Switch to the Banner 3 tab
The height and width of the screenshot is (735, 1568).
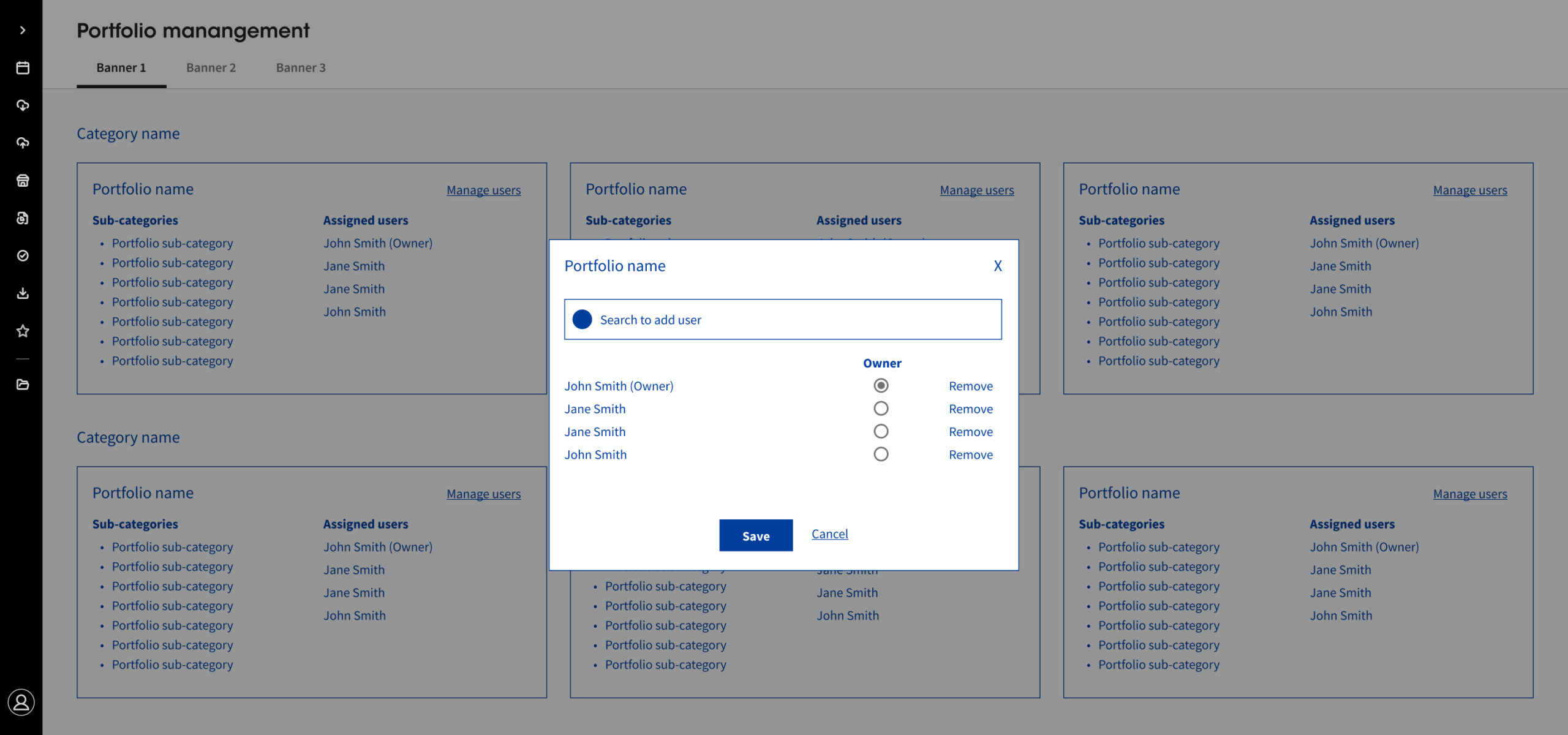click(x=301, y=68)
